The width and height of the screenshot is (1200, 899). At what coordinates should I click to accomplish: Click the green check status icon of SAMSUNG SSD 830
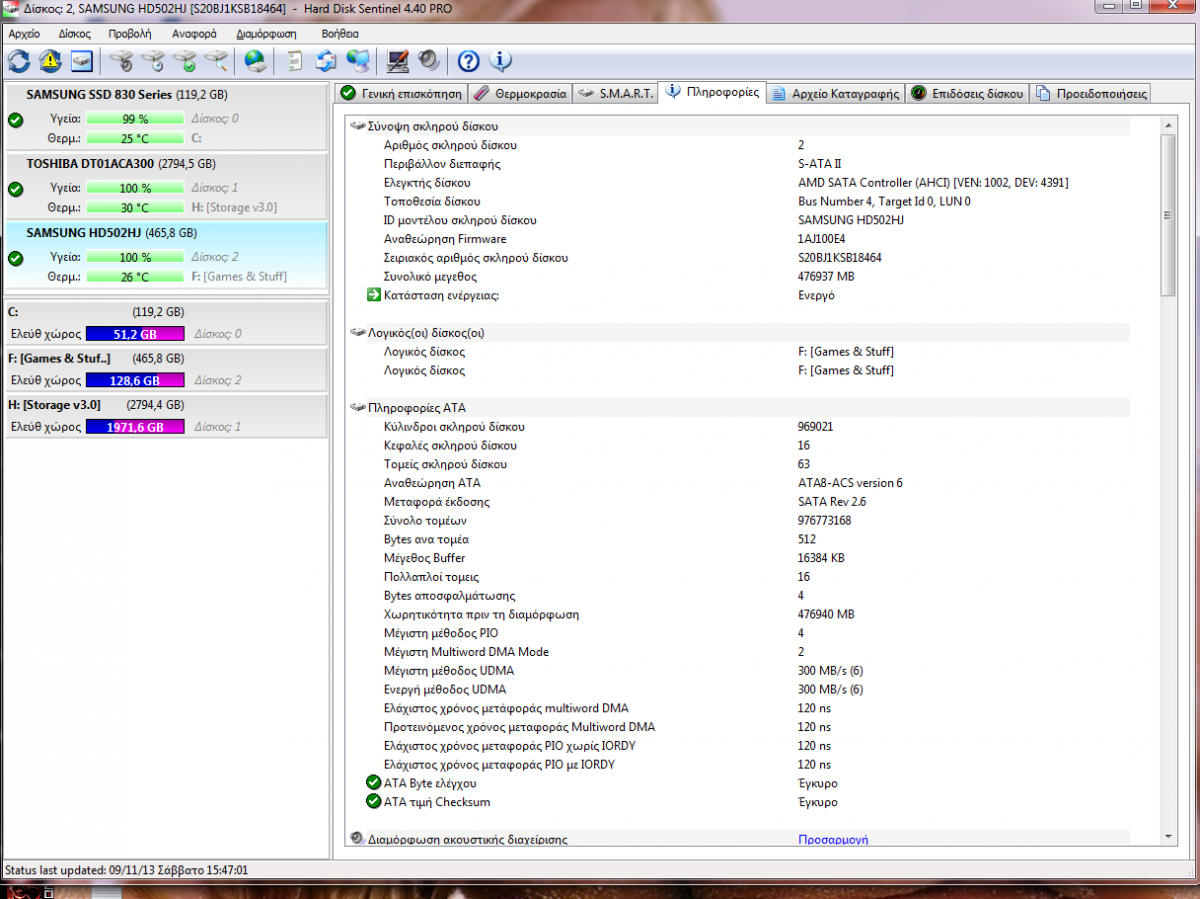(15, 120)
